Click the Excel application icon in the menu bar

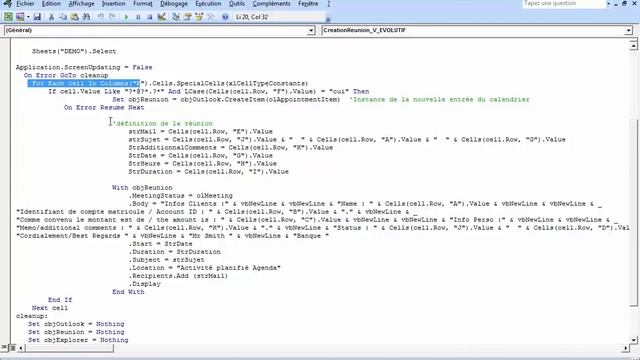click(x=7, y=4)
